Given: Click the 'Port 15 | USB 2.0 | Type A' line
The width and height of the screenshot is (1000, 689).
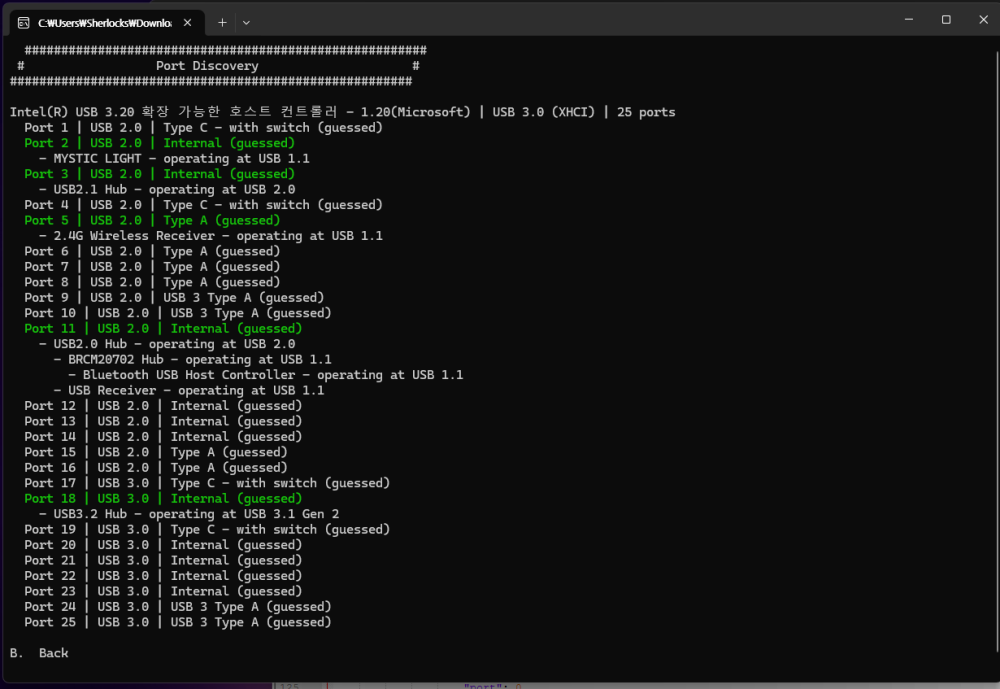Looking at the screenshot, I should (x=156, y=452).
